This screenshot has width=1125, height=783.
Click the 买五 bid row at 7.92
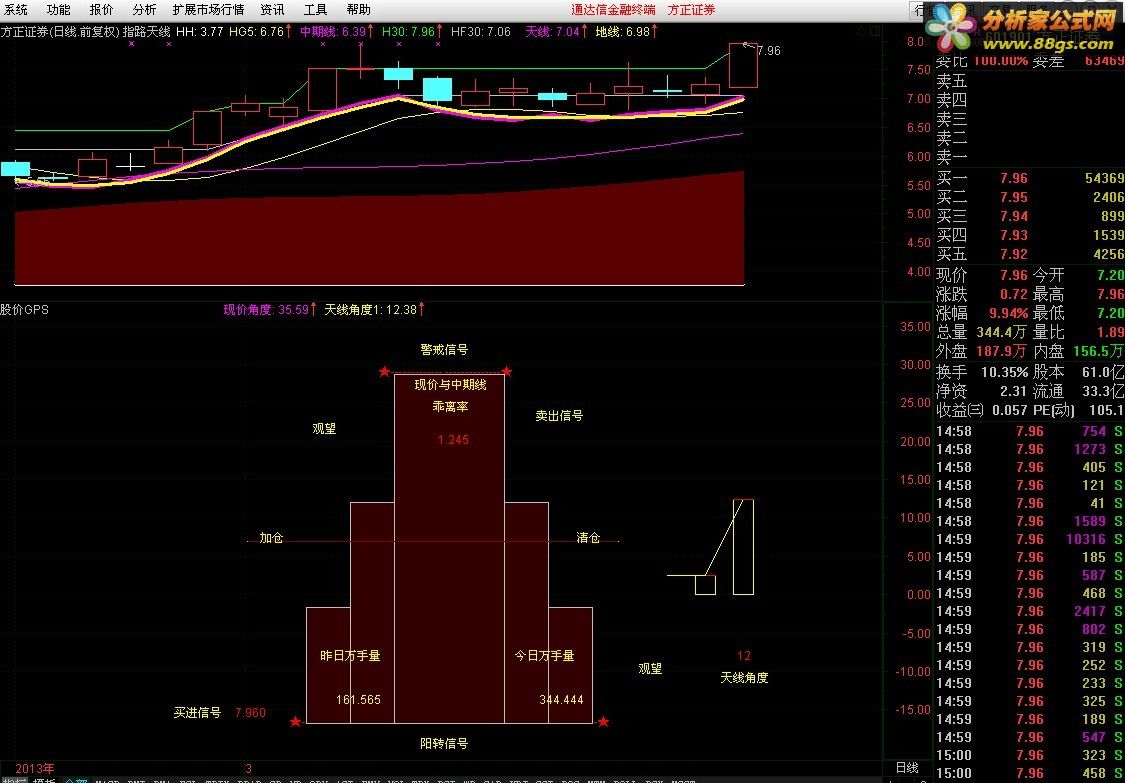pos(1030,254)
